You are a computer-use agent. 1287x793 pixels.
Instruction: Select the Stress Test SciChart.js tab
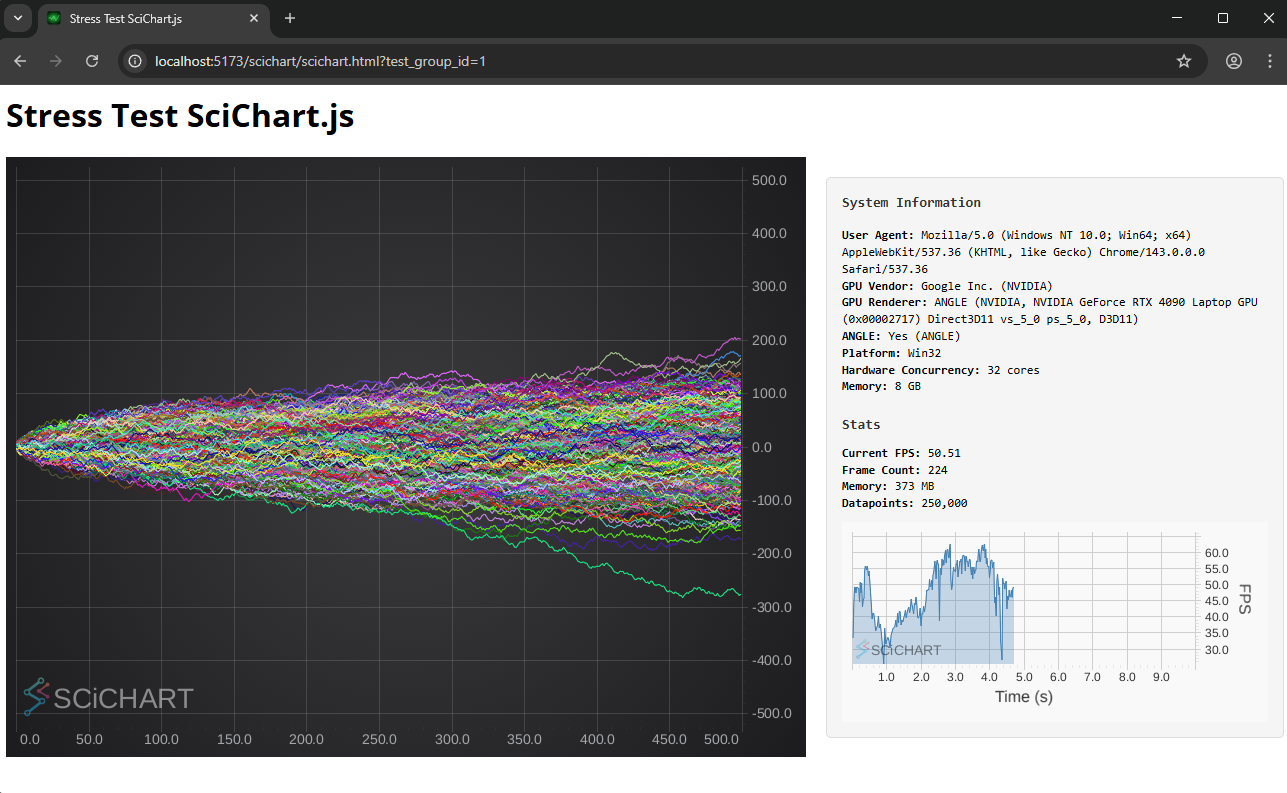click(x=140, y=18)
